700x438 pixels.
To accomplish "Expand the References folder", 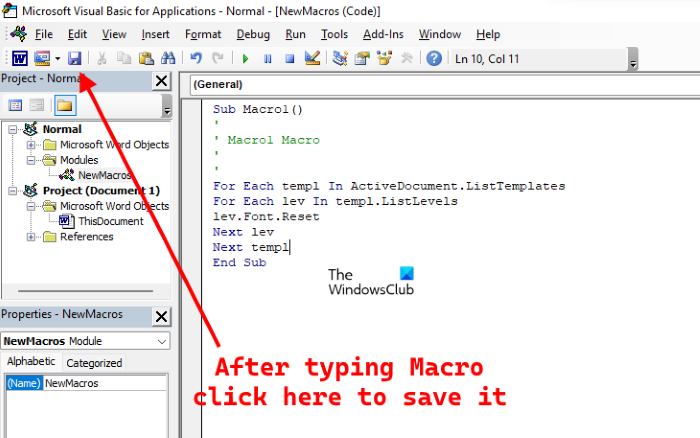I will click(31, 237).
